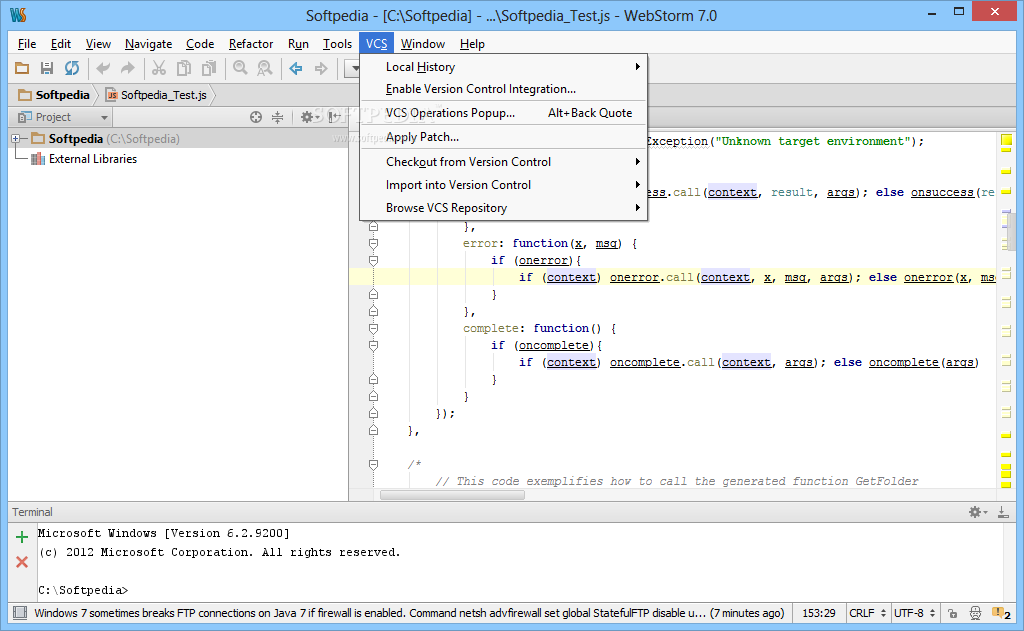This screenshot has height=631, width=1024.
Task: Open the Code menu
Action: tap(200, 44)
